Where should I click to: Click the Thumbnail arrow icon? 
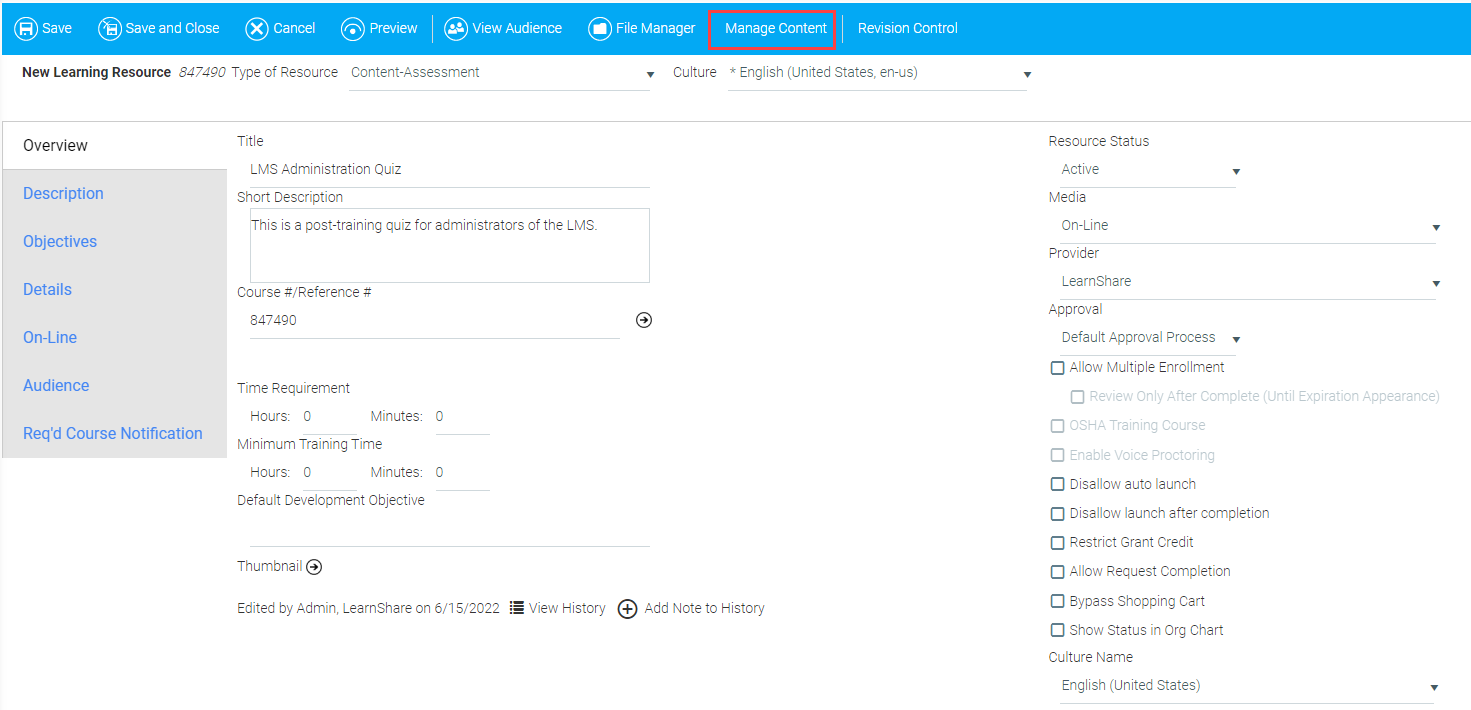coord(314,567)
